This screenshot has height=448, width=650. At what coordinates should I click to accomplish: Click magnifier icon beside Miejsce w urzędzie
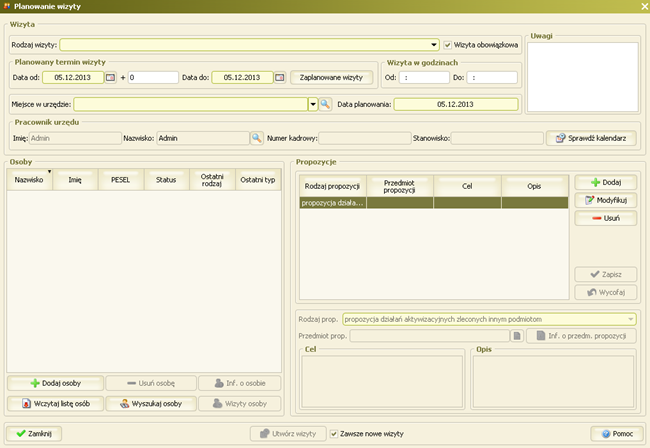(x=325, y=104)
